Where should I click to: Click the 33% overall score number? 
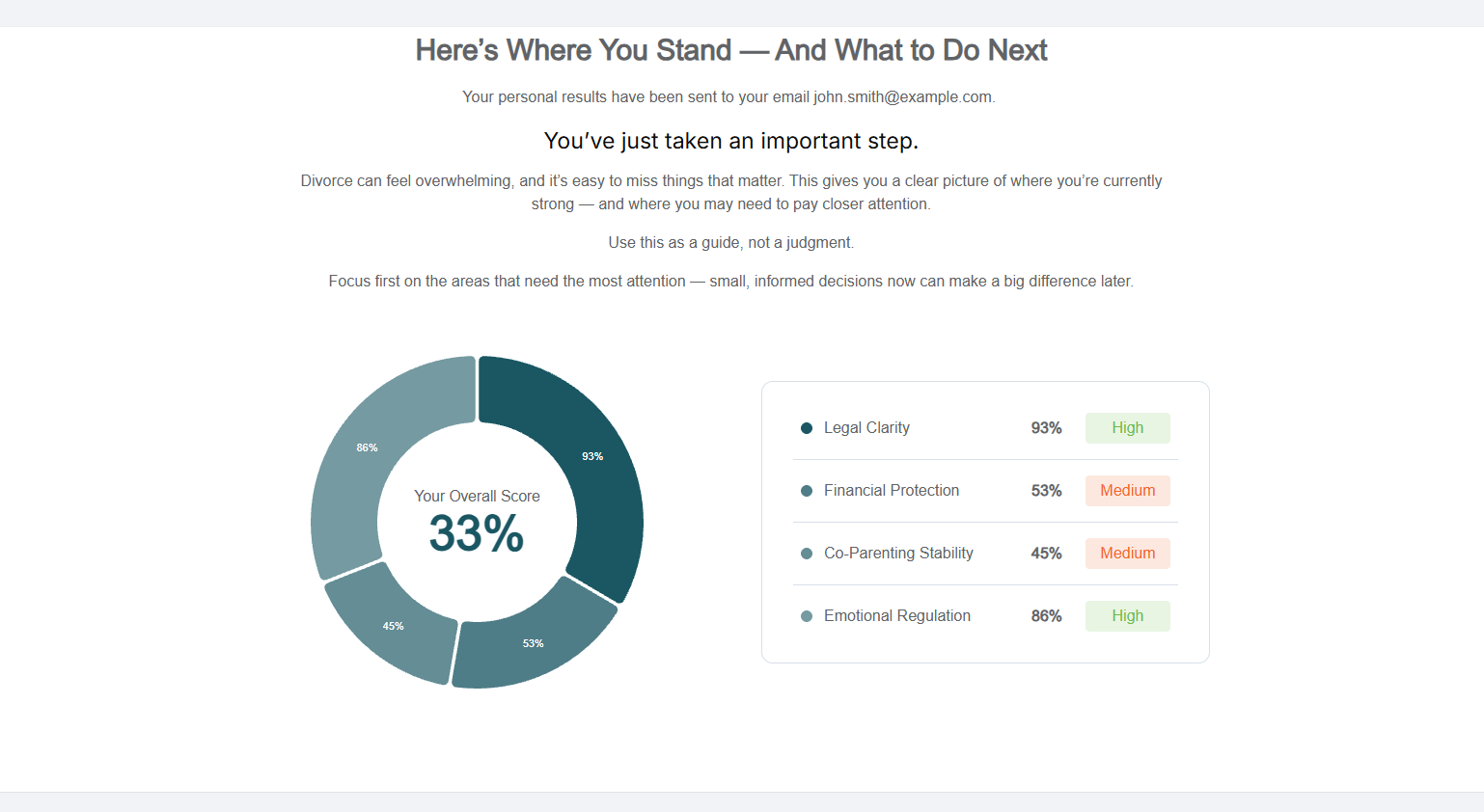477,533
